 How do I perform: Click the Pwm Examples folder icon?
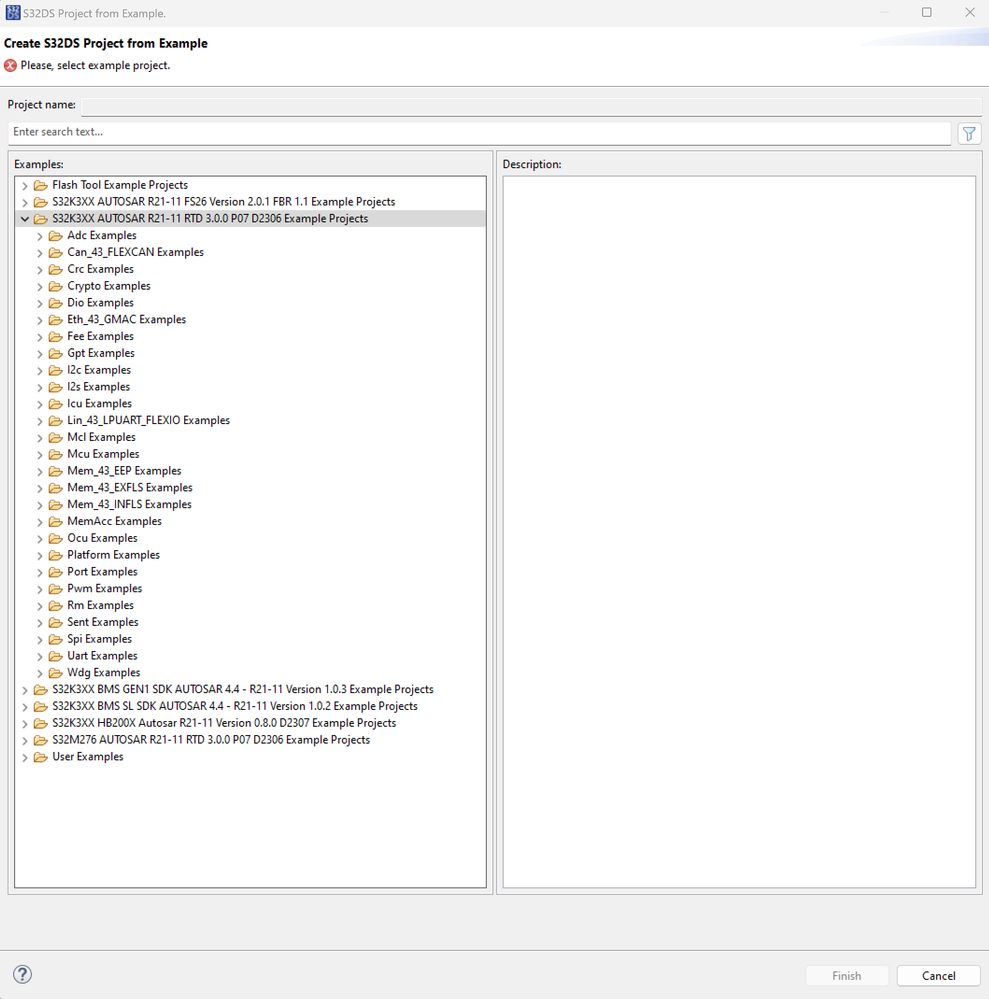[56, 589]
